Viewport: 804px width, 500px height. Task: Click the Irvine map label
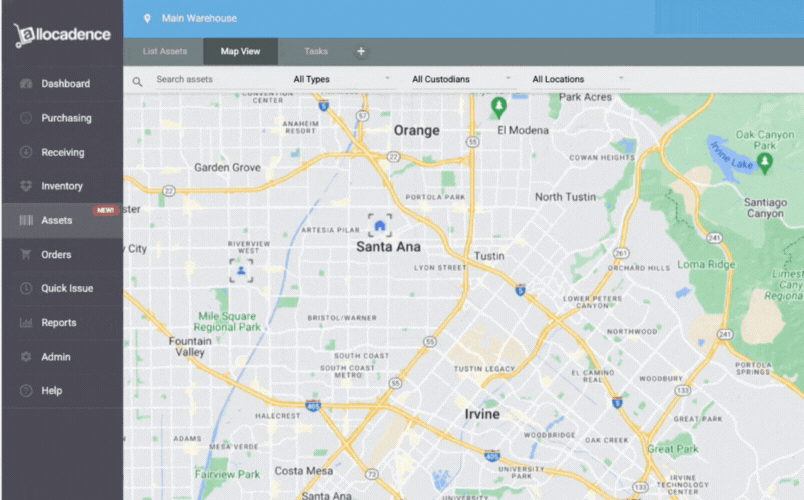(482, 414)
